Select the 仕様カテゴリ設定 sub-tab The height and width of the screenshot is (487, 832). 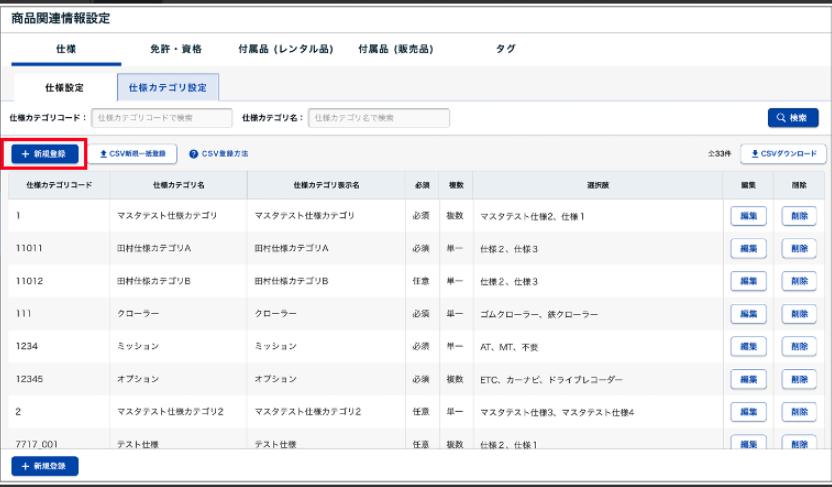[168, 87]
